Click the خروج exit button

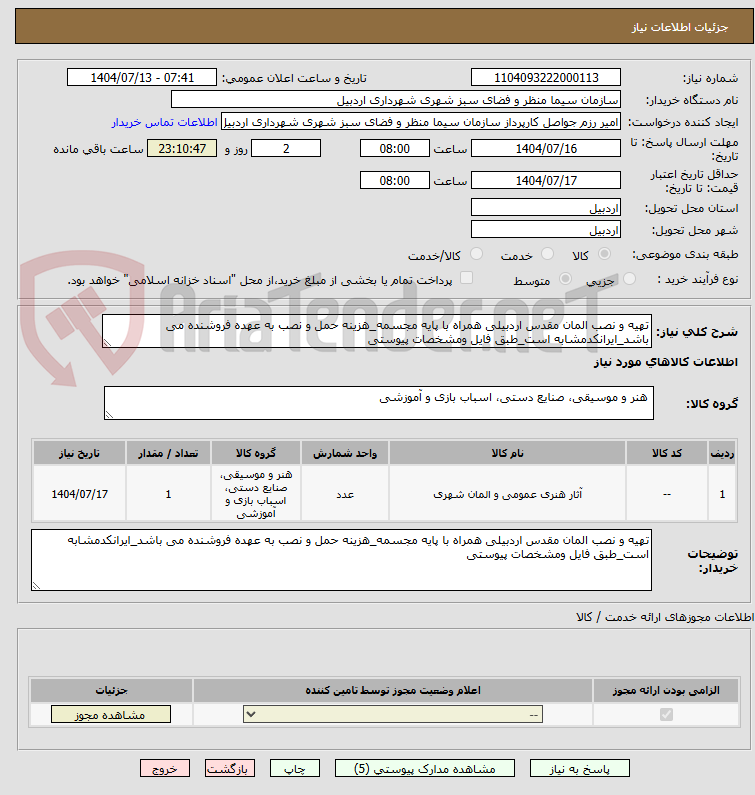pyautogui.click(x=165, y=769)
